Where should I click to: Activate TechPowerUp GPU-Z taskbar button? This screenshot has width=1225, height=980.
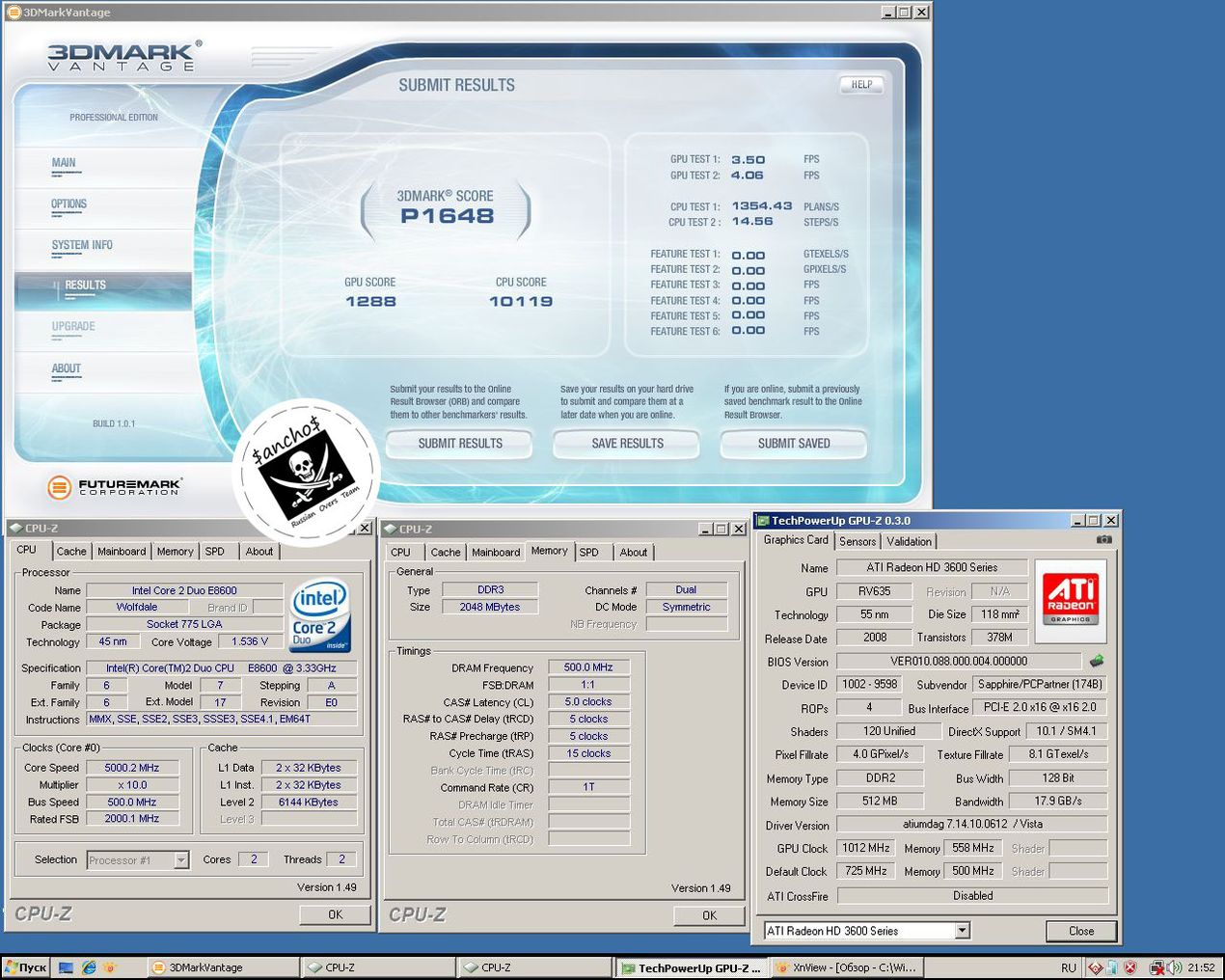691,967
